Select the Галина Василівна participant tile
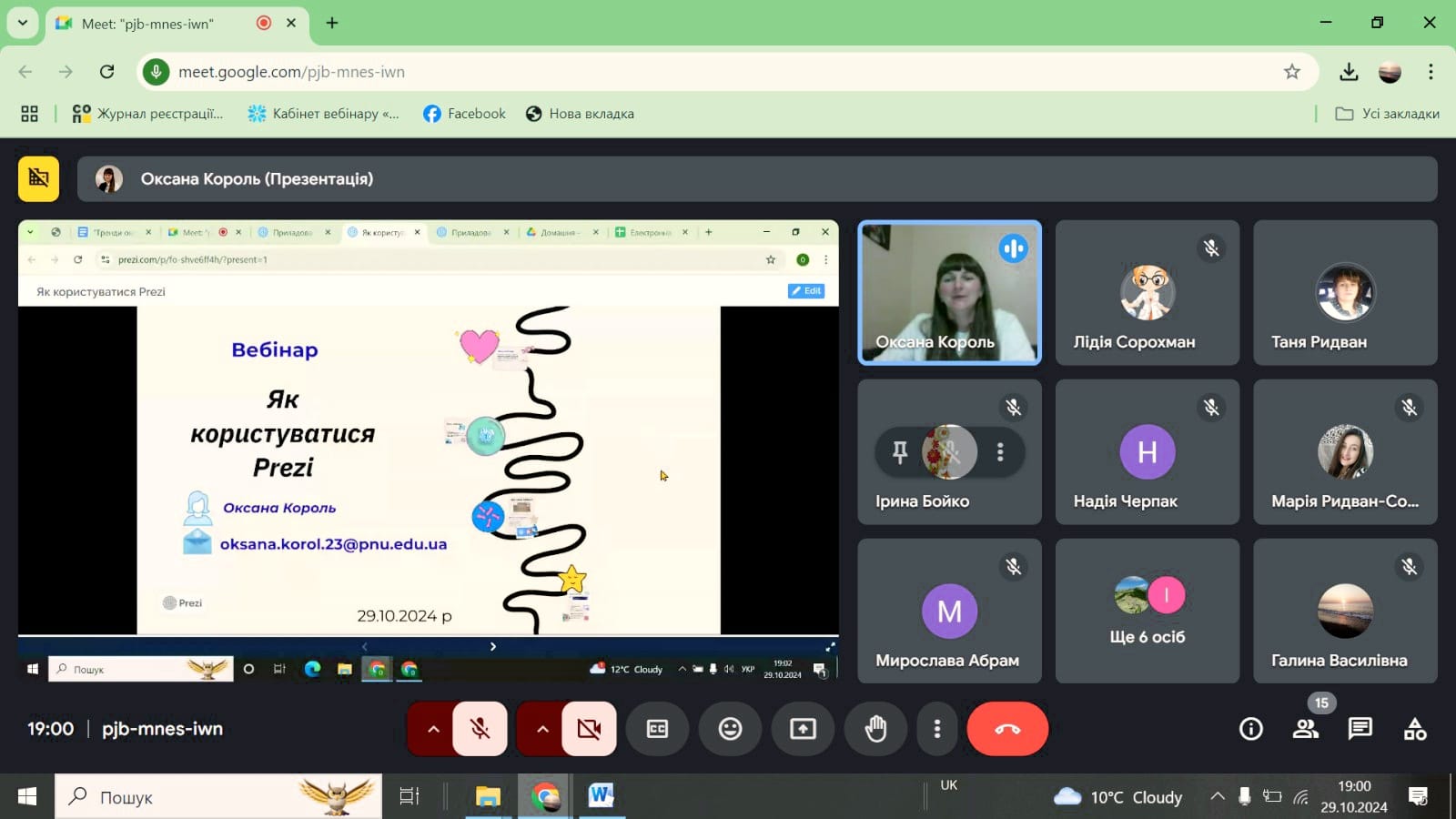The width and height of the screenshot is (1456, 819). coord(1345,611)
